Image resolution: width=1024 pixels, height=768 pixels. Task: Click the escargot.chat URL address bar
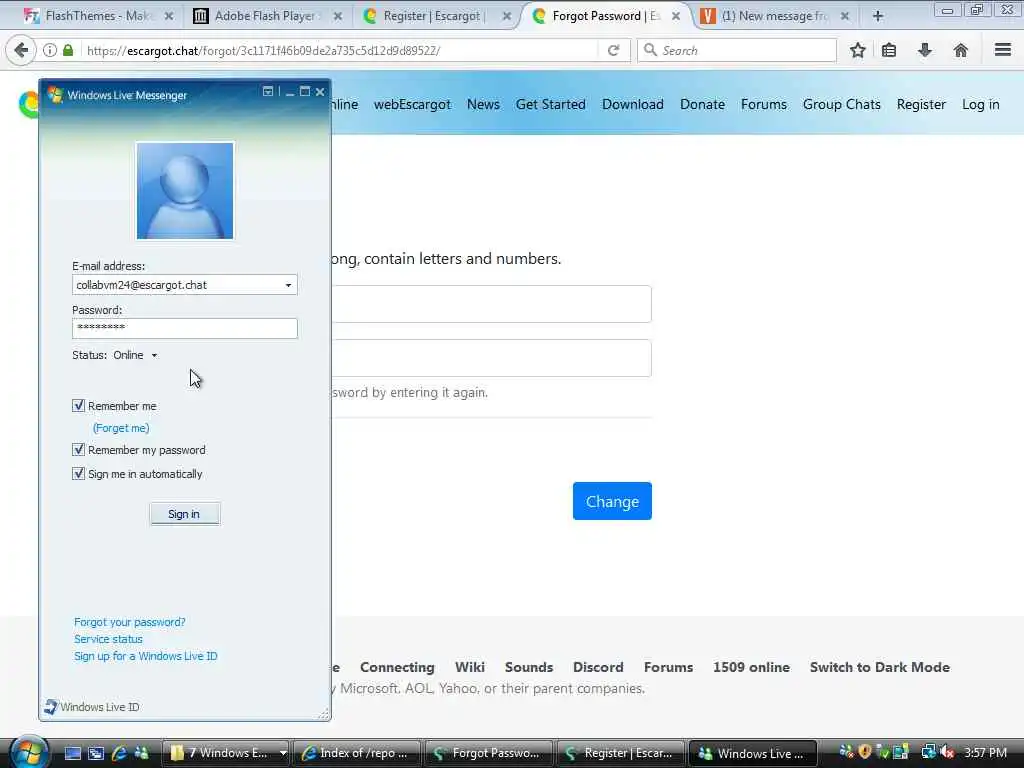(x=340, y=50)
